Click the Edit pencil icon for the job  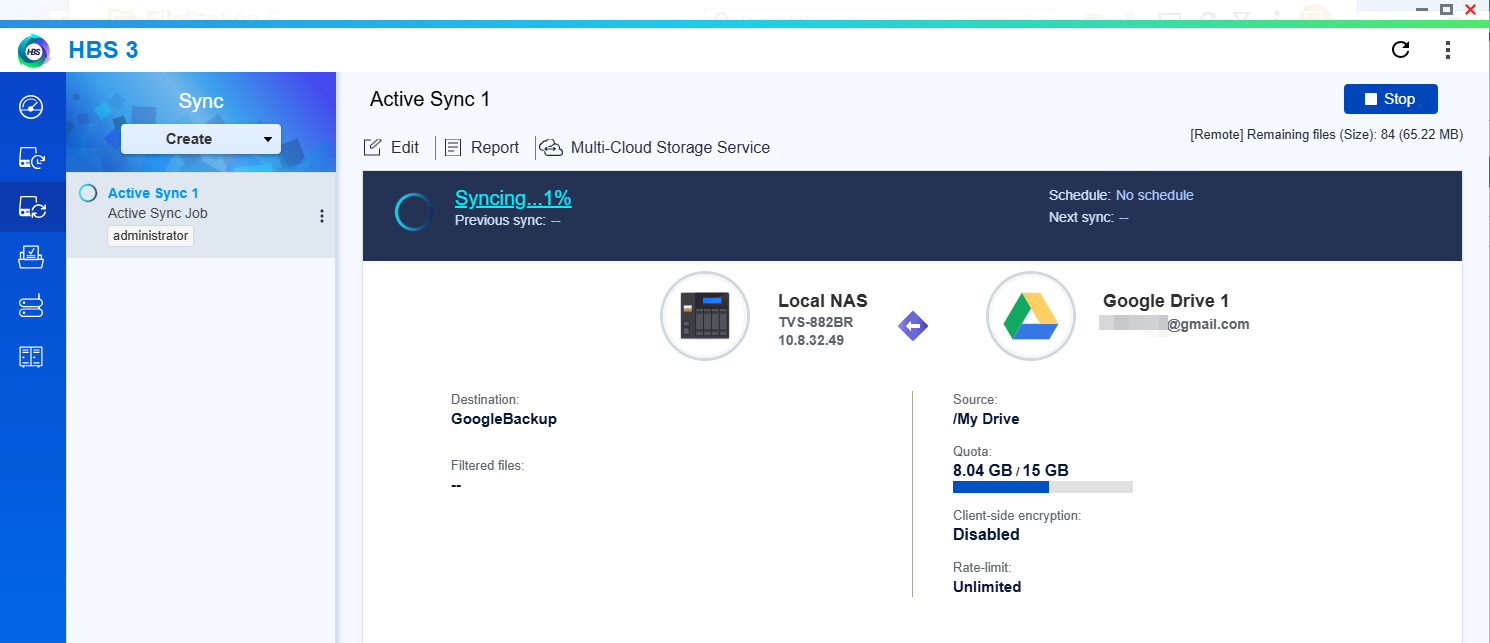pyautogui.click(x=374, y=147)
